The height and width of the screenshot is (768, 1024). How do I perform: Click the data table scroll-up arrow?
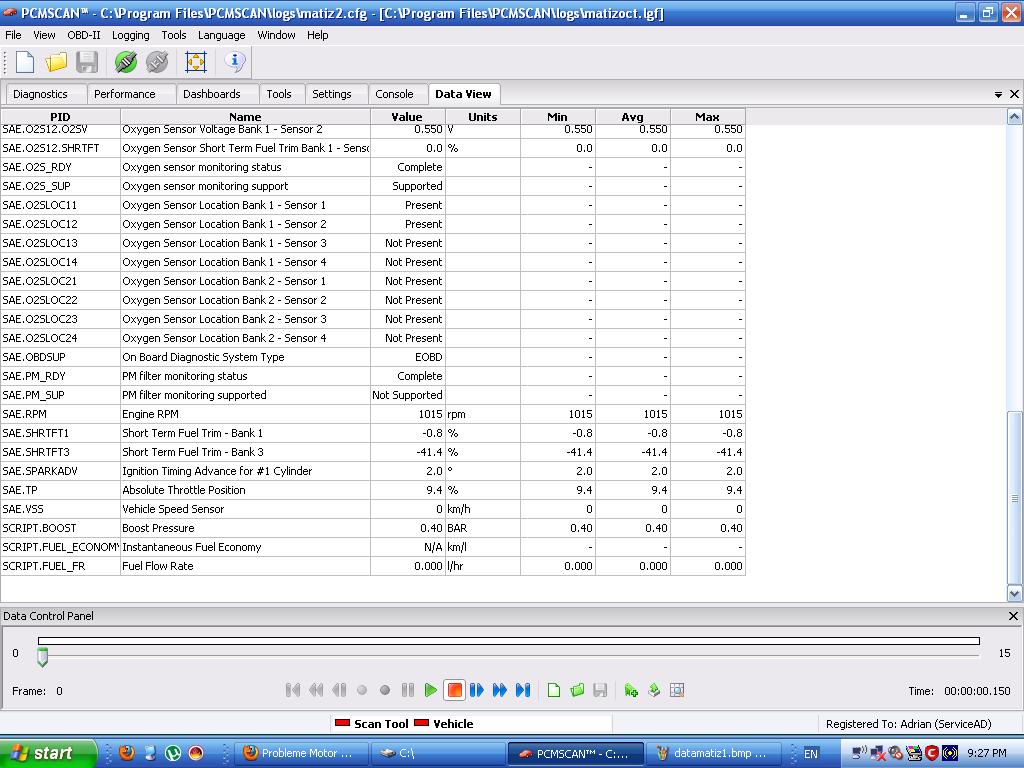pyautogui.click(x=1014, y=117)
